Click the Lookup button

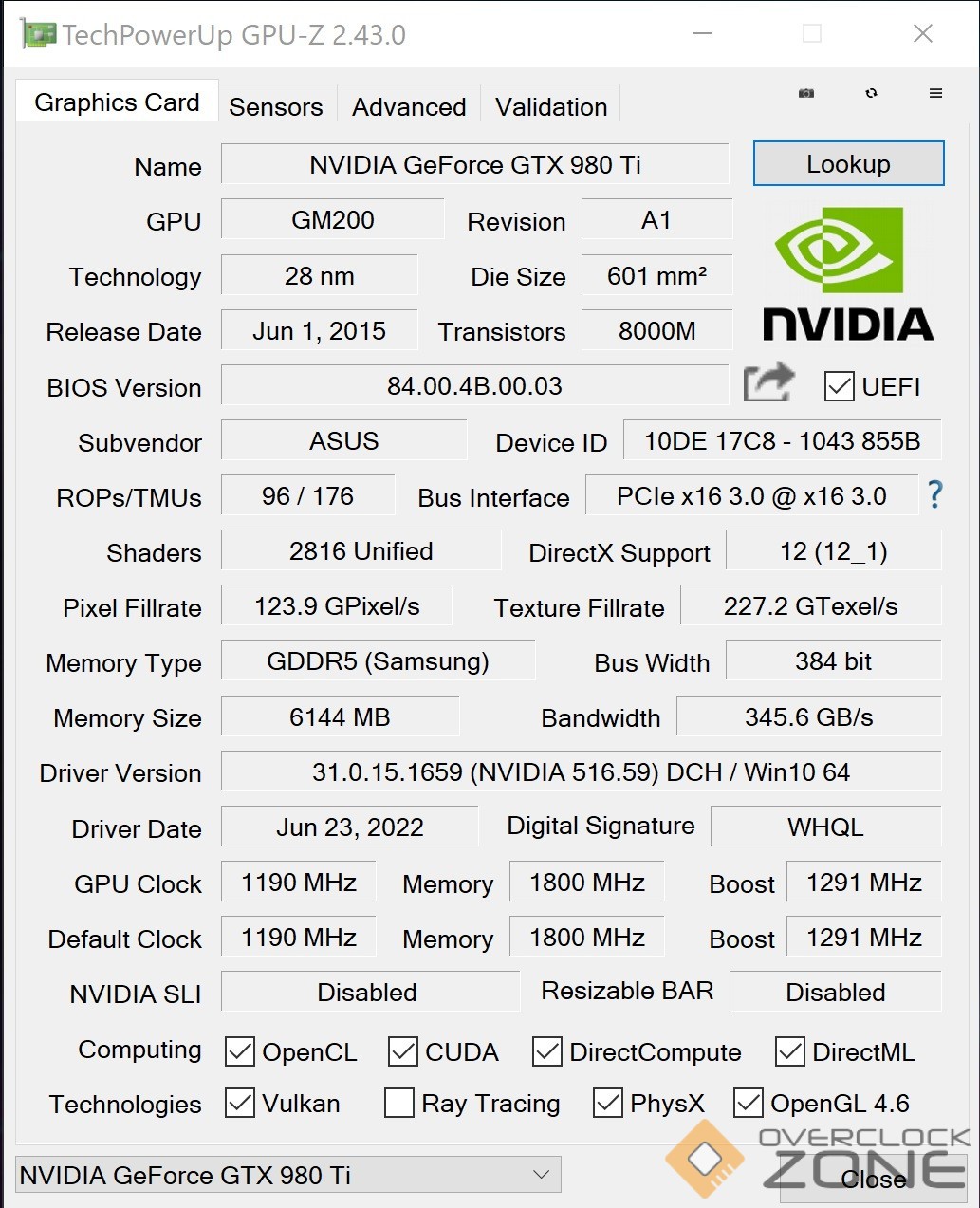pyautogui.click(x=848, y=164)
